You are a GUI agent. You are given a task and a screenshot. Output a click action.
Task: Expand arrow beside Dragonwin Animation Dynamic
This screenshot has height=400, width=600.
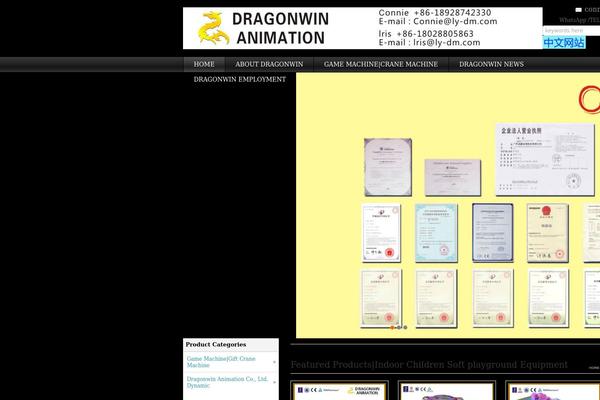274,382
